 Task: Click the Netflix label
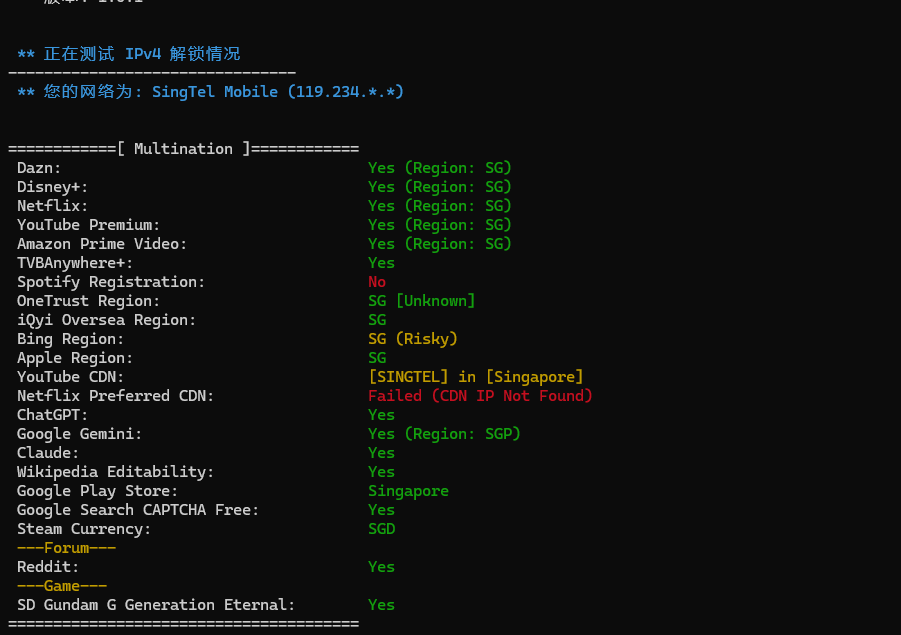pyautogui.click(x=52, y=206)
